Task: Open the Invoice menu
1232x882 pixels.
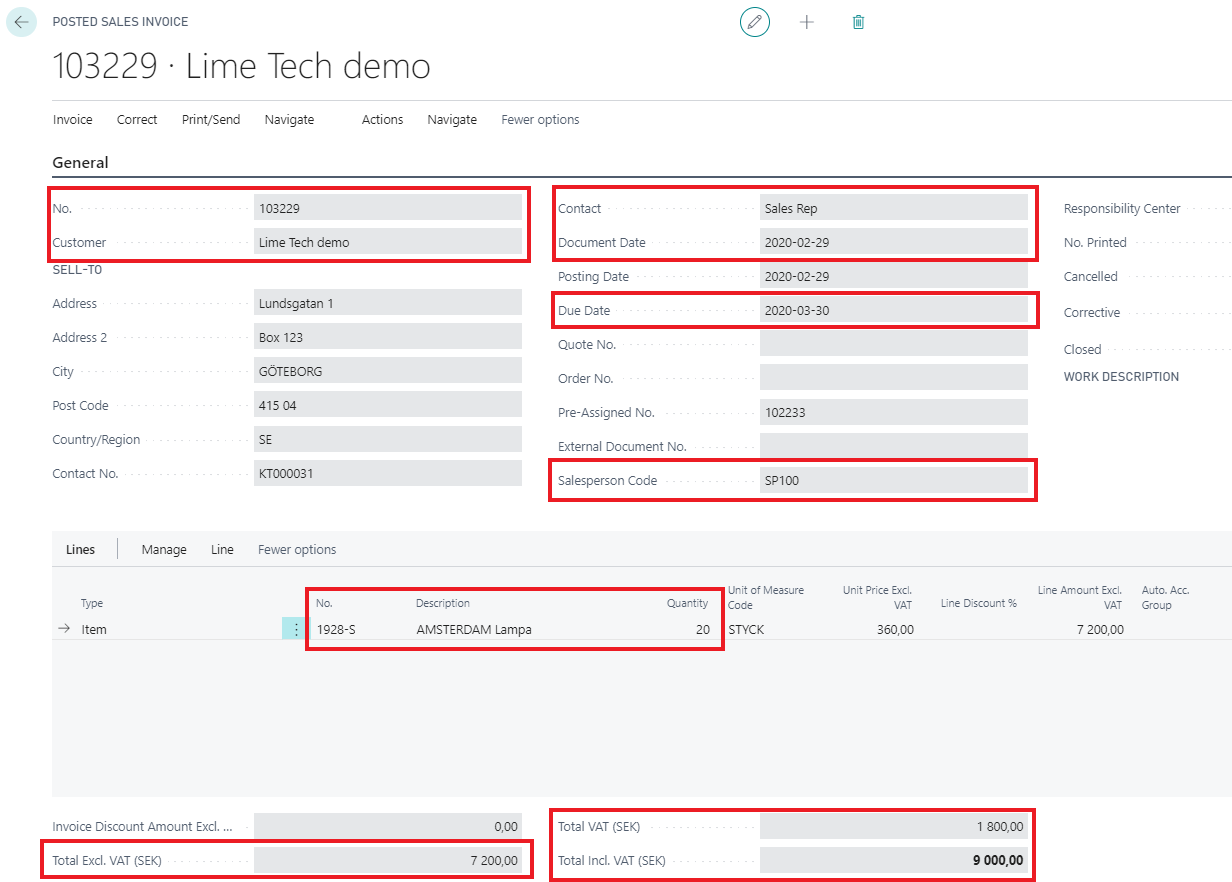Action: point(72,120)
